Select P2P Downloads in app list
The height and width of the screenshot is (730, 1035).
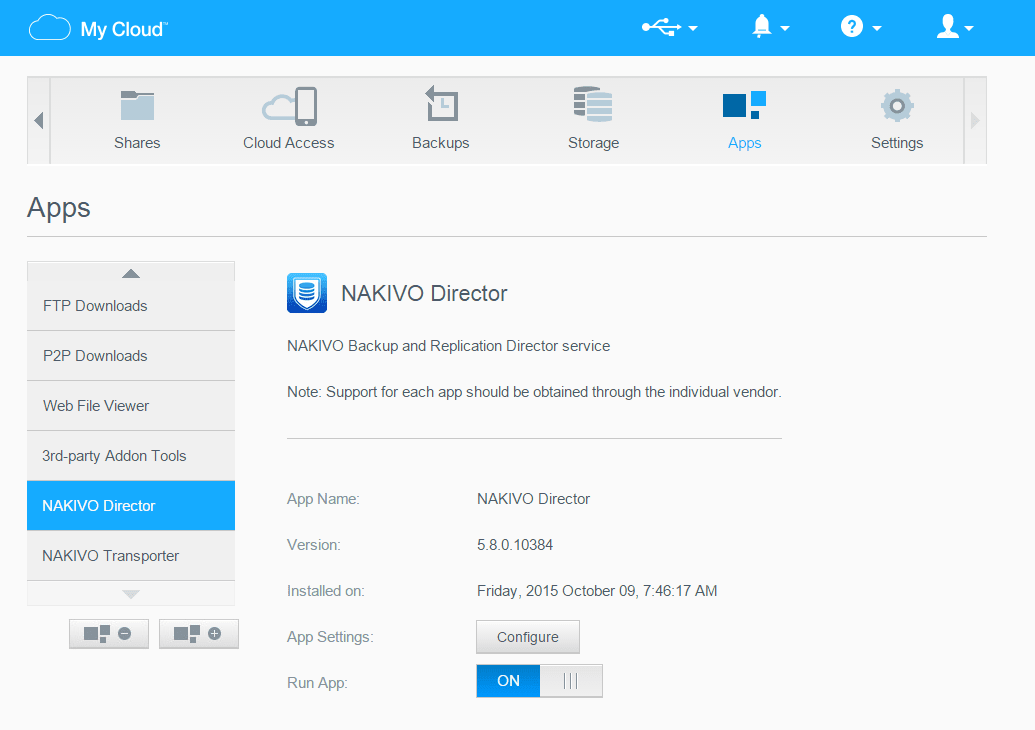click(x=131, y=356)
